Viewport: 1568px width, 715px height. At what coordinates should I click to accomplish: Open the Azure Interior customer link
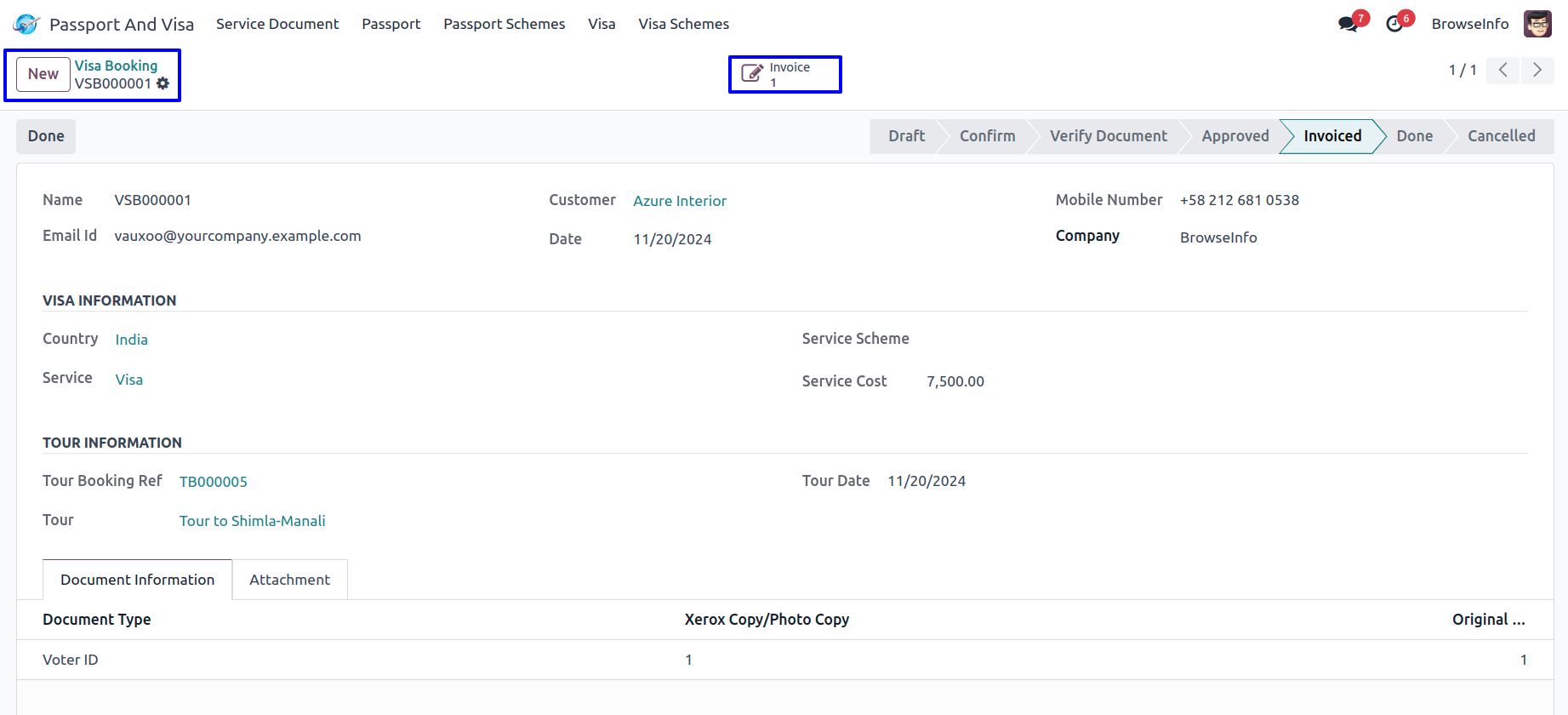pyautogui.click(x=680, y=201)
